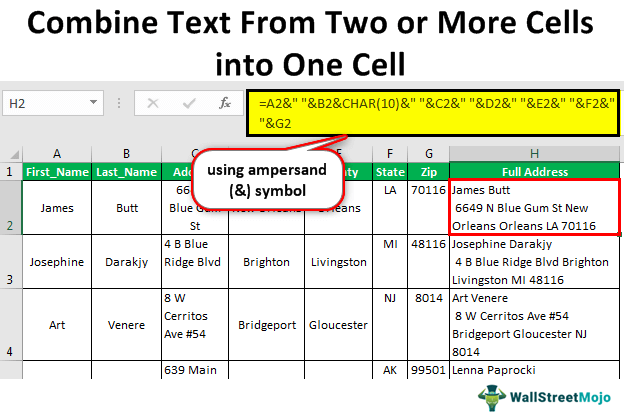Select row 3 header
The image size is (624, 414).
(x=11, y=262)
